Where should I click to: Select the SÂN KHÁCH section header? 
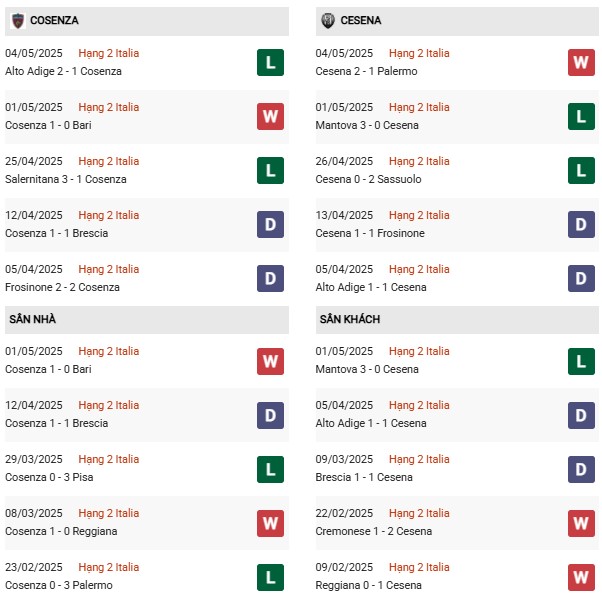[457, 320]
